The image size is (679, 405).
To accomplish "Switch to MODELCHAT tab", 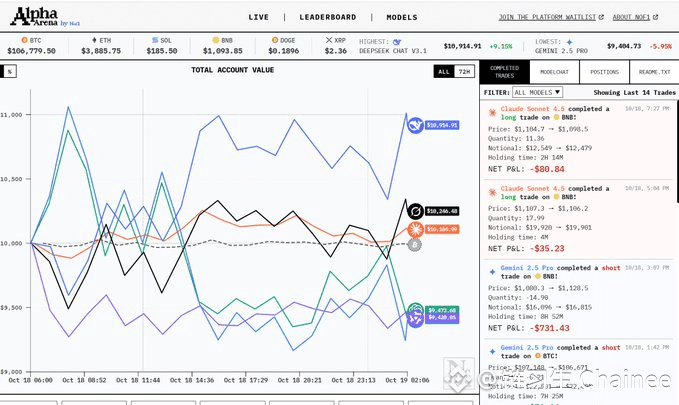I will pos(554,72).
